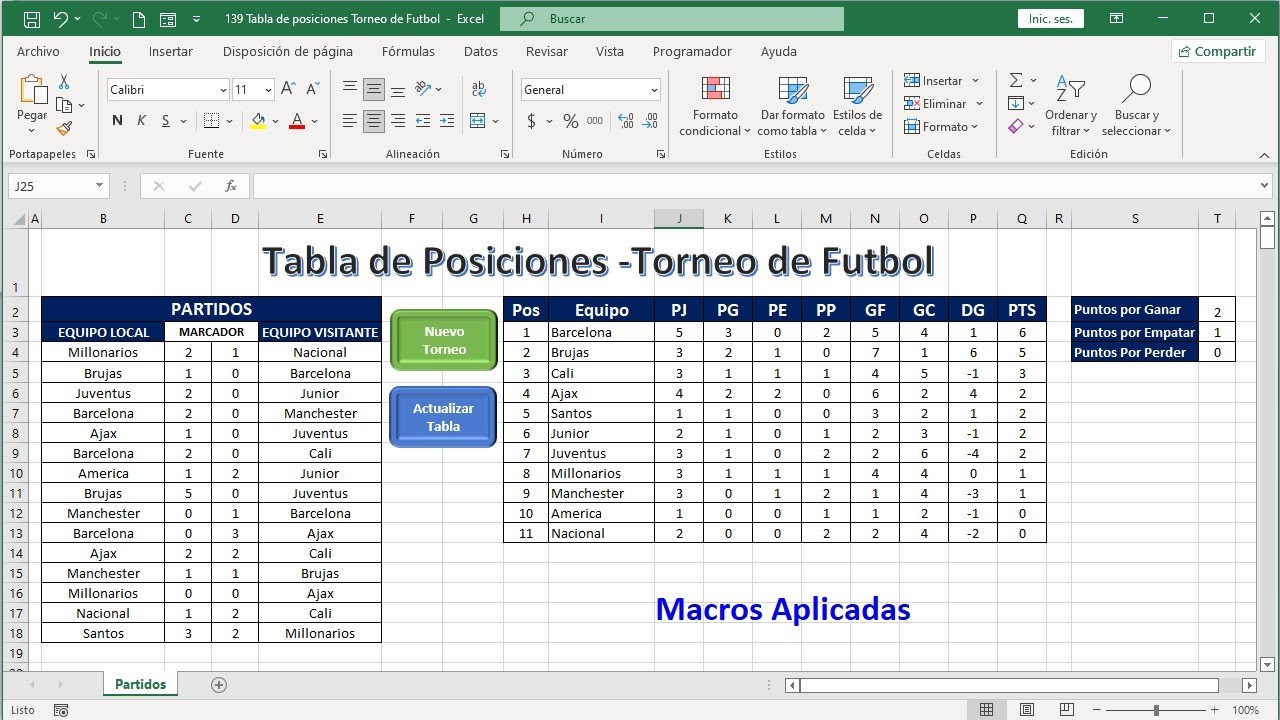Click the Buscar search box
This screenshot has width=1280, height=720.
(671, 19)
